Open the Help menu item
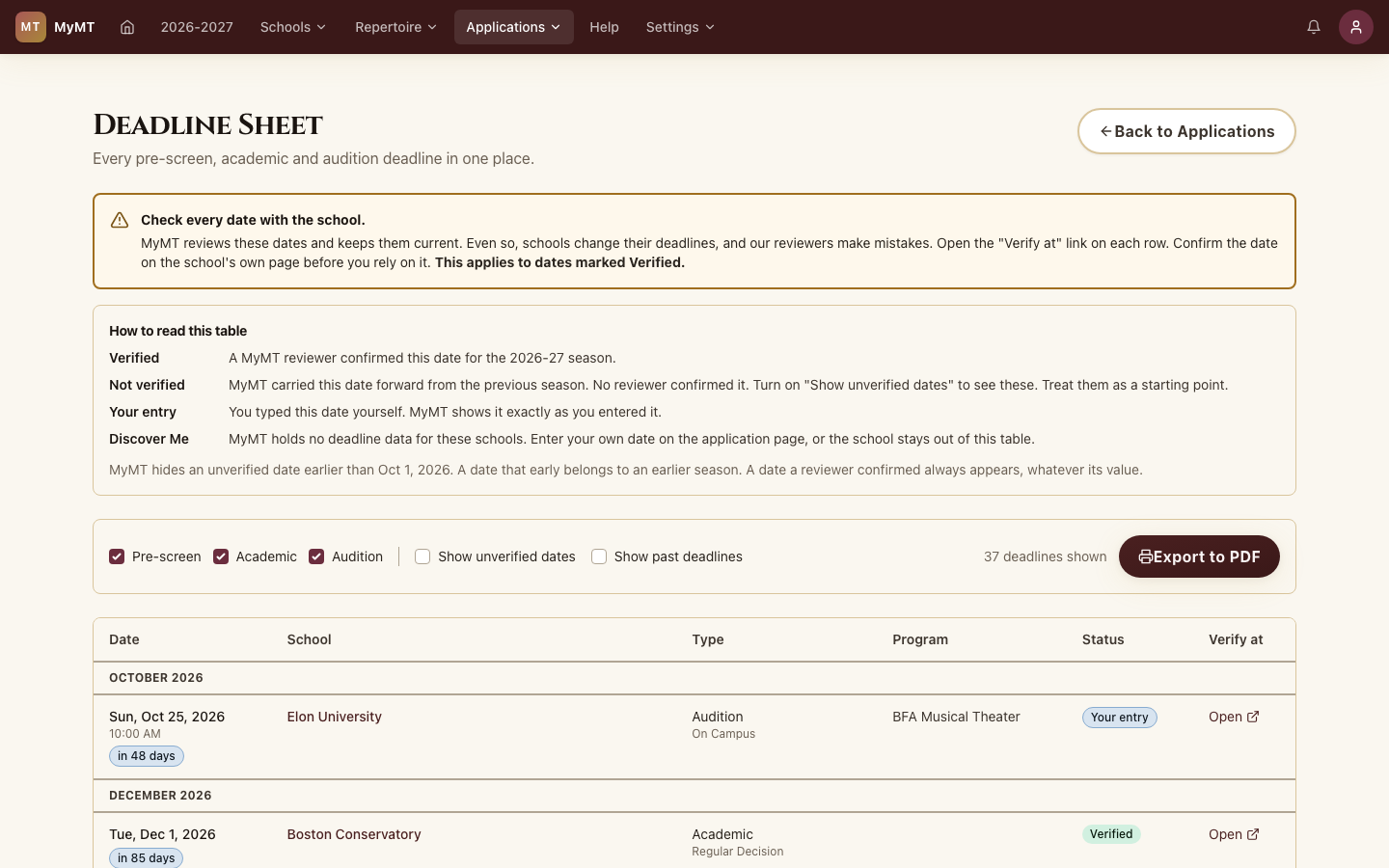This screenshot has width=1389, height=868. pyautogui.click(x=604, y=27)
